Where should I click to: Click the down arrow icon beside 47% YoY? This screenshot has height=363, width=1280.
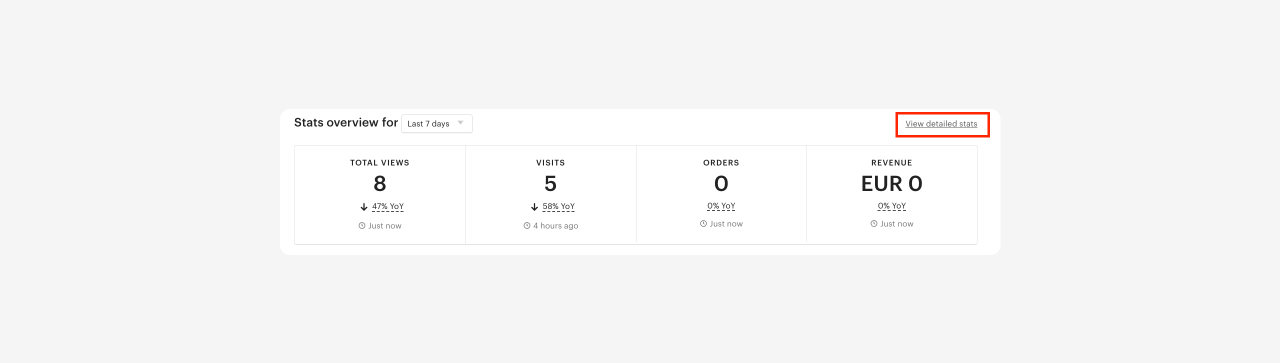click(x=364, y=207)
